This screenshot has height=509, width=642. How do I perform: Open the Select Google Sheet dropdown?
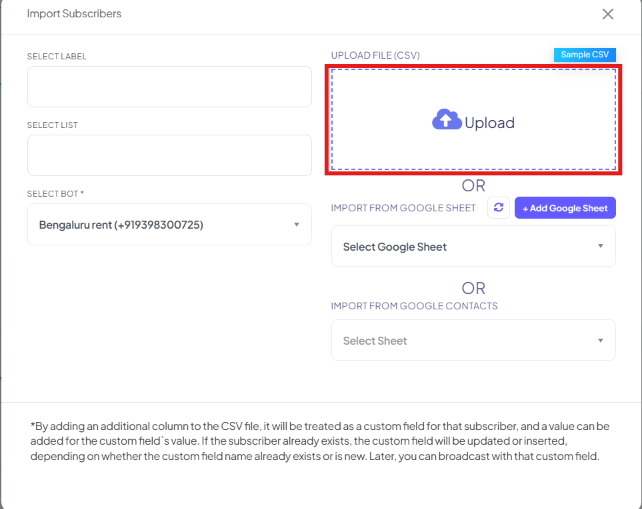click(473, 246)
